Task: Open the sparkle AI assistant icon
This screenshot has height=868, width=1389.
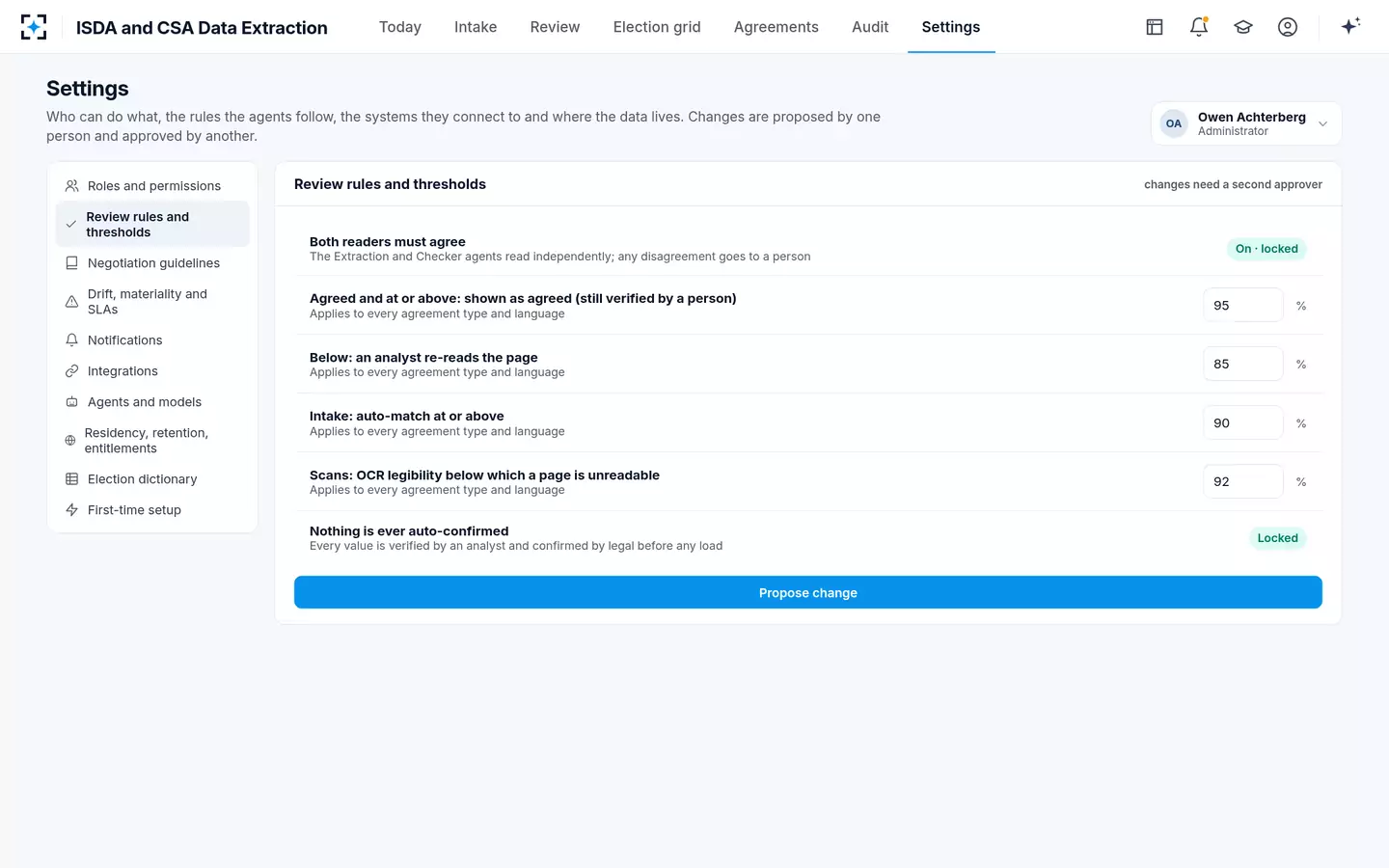Action: 1350,26
